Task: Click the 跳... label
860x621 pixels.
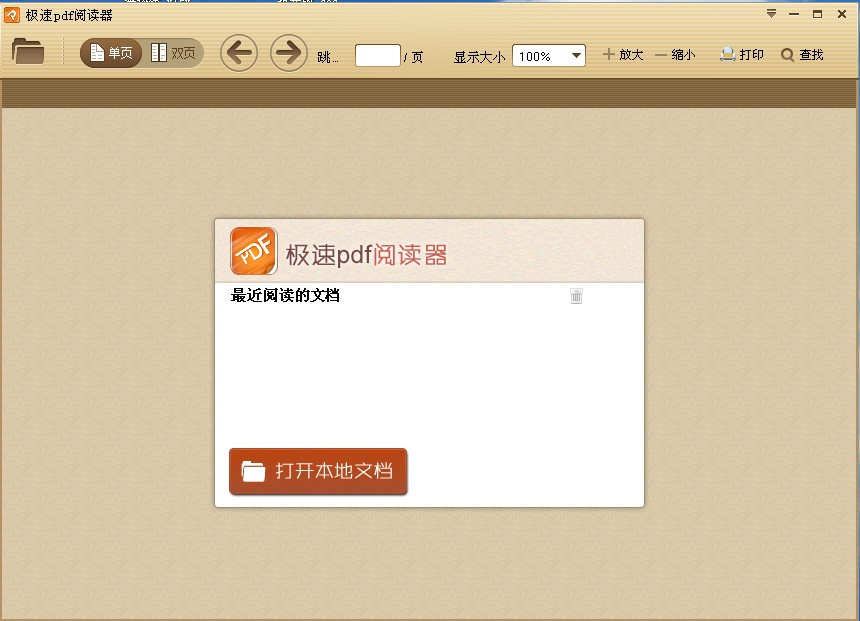Action: click(x=327, y=57)
